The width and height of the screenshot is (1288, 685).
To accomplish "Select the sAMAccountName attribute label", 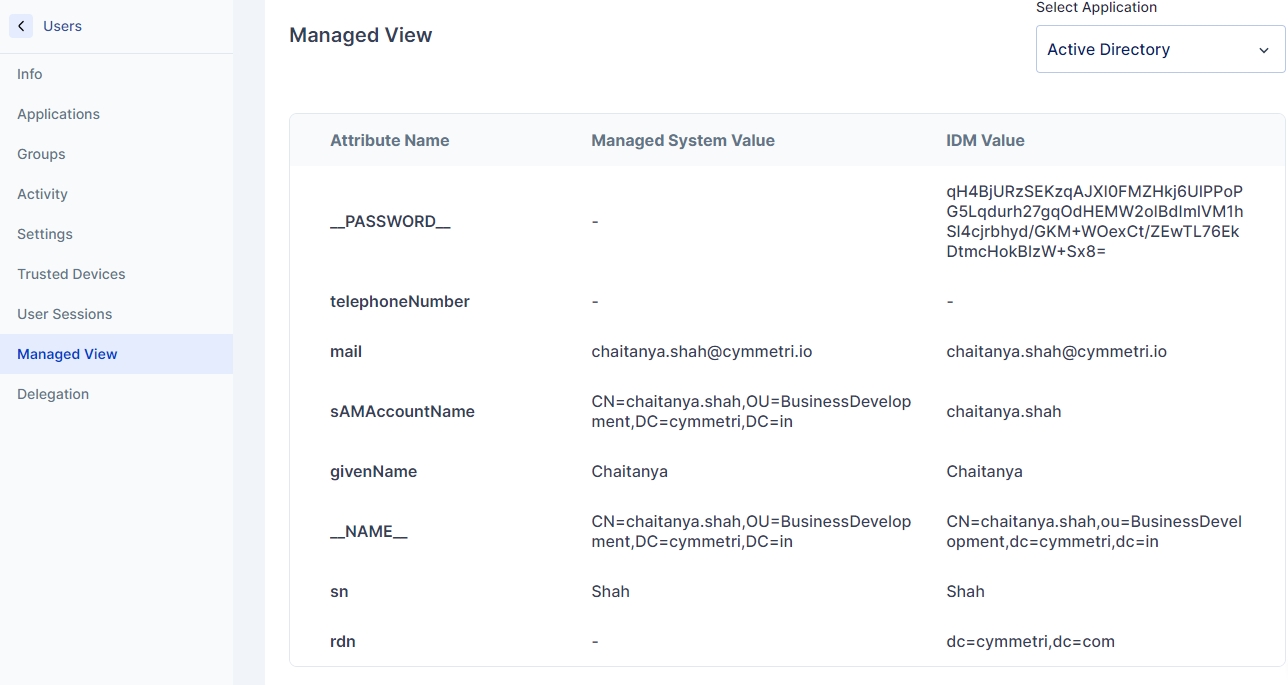I will click(x=402, y=411).
